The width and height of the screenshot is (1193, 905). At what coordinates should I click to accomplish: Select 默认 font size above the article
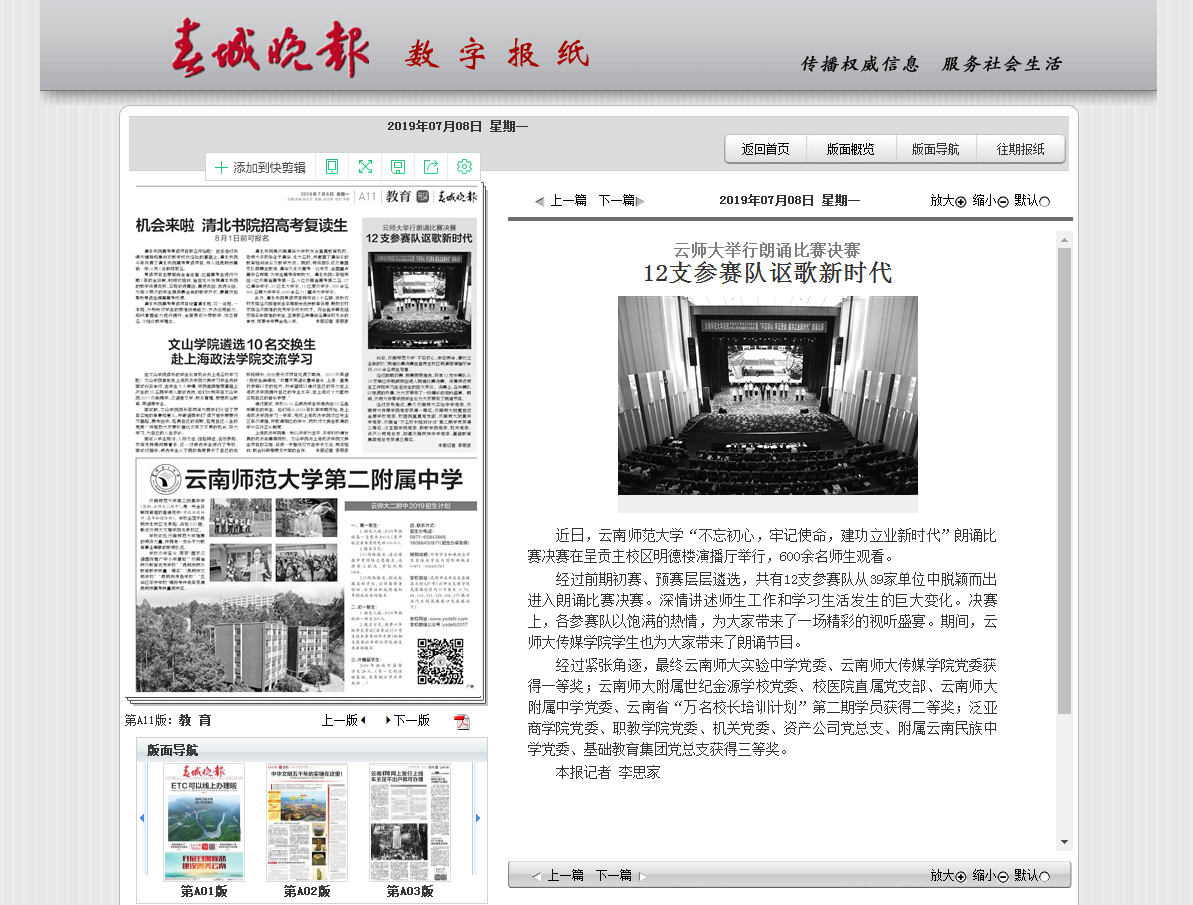(1032, 200)
